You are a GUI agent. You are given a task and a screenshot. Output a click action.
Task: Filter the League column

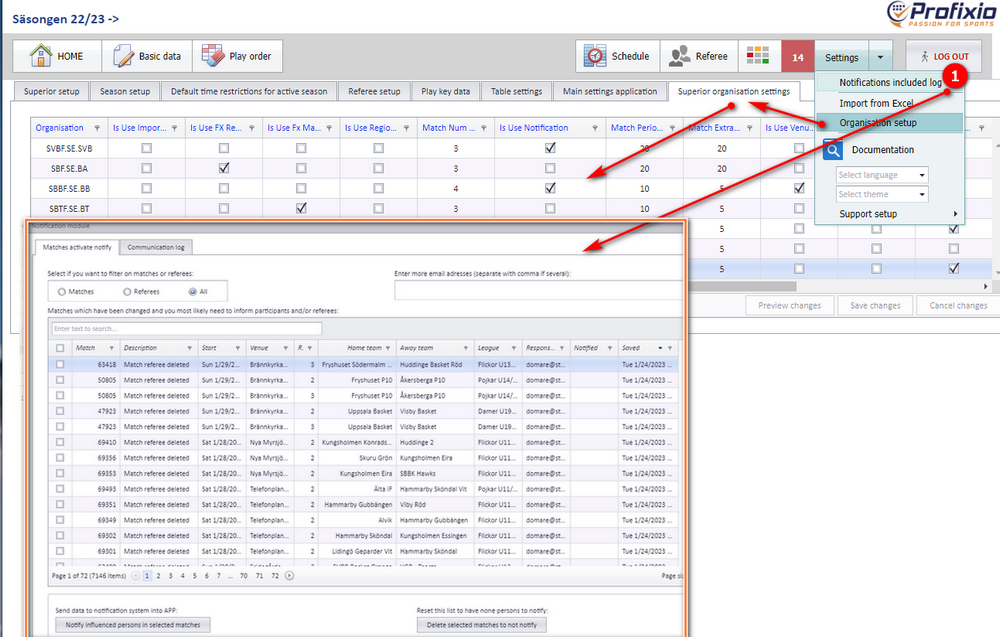point(513,348)
